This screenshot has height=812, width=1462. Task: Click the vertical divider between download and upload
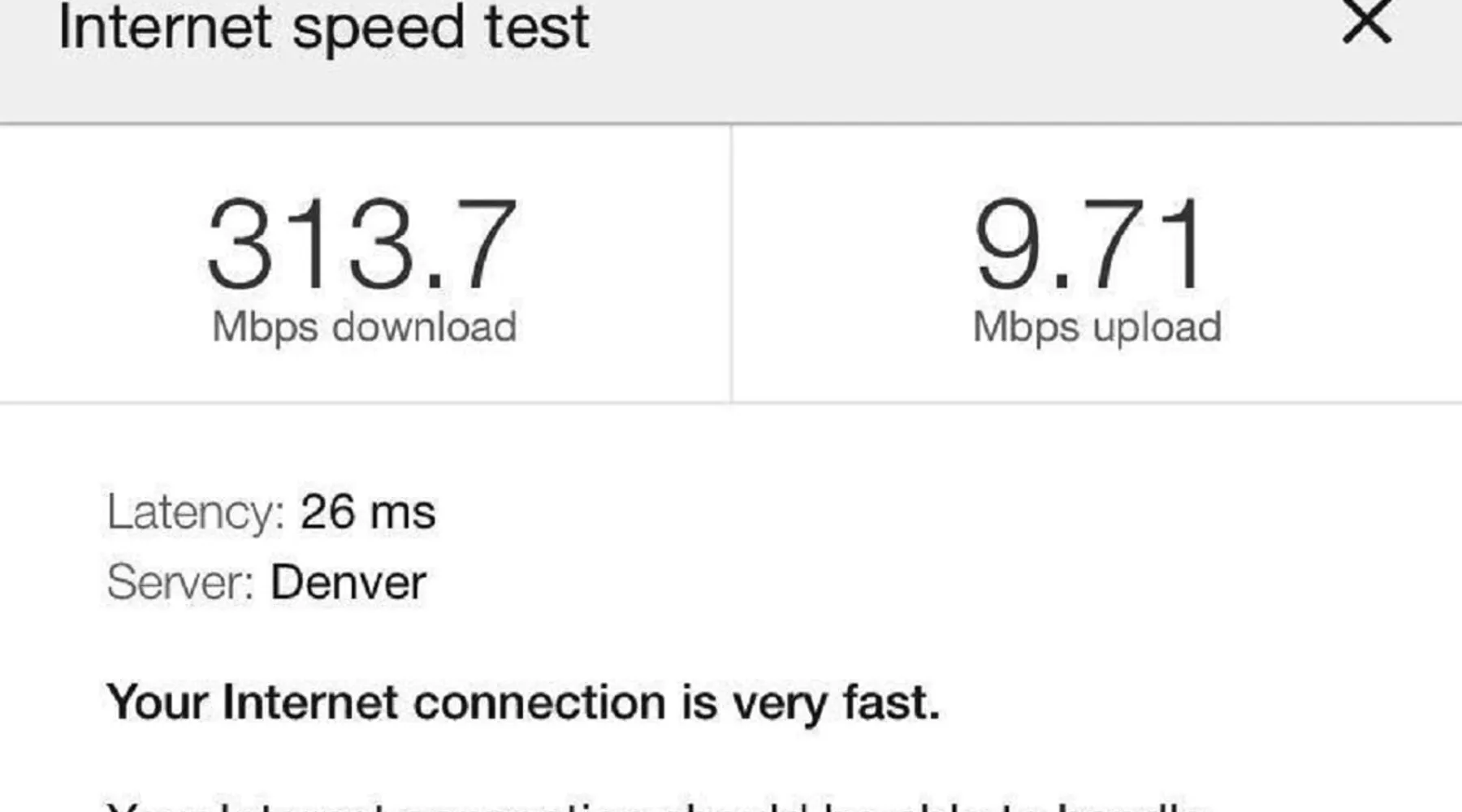point(731,263)
